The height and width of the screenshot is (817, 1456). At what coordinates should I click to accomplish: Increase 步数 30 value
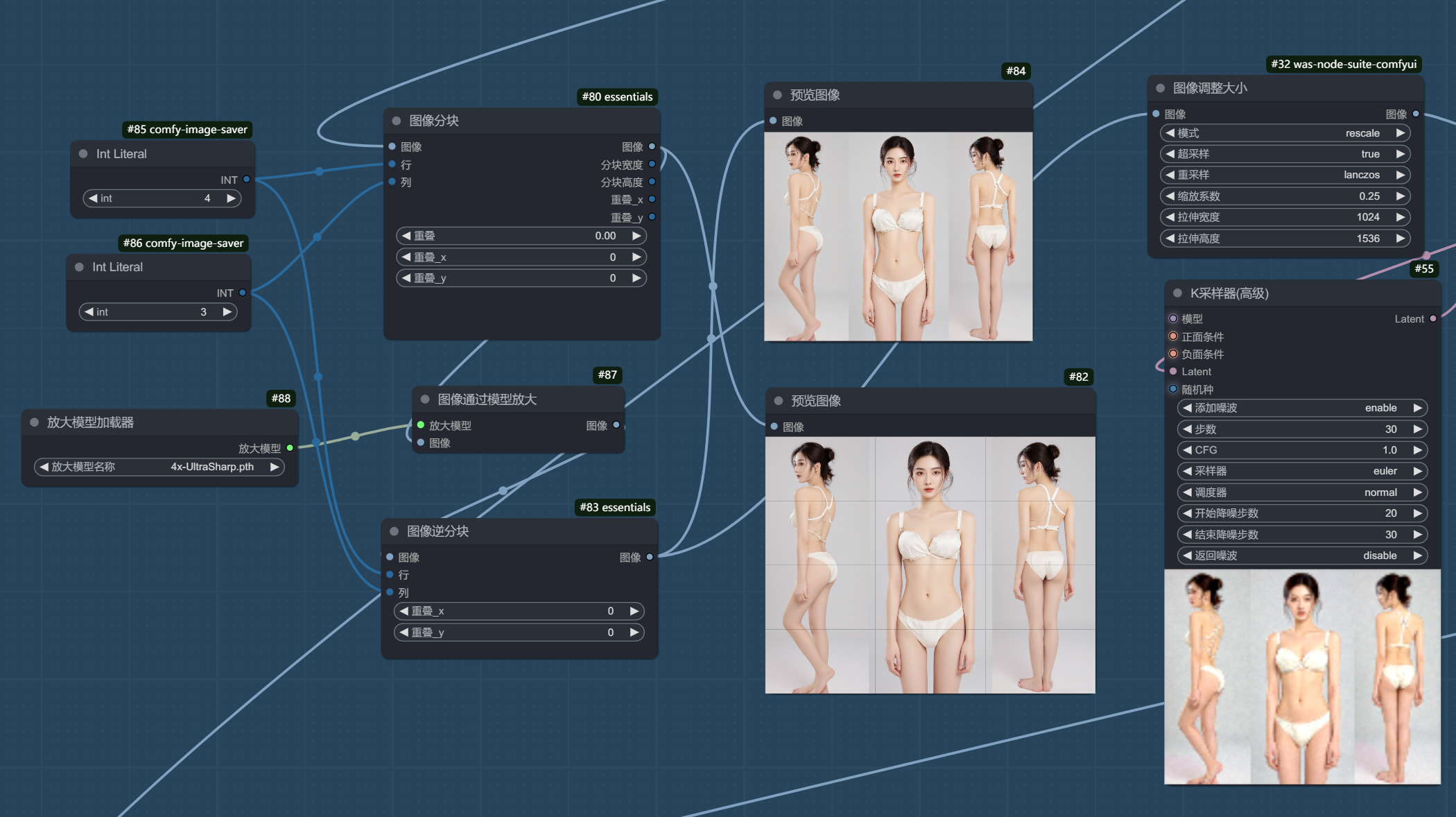[1418, 429]
